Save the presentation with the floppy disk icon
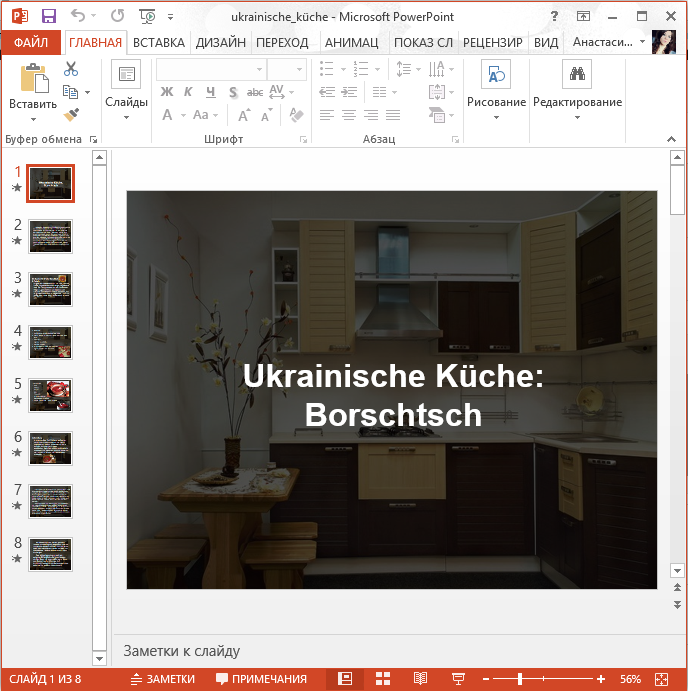Screen dimensions: 688x691 (x=48, y=16)
